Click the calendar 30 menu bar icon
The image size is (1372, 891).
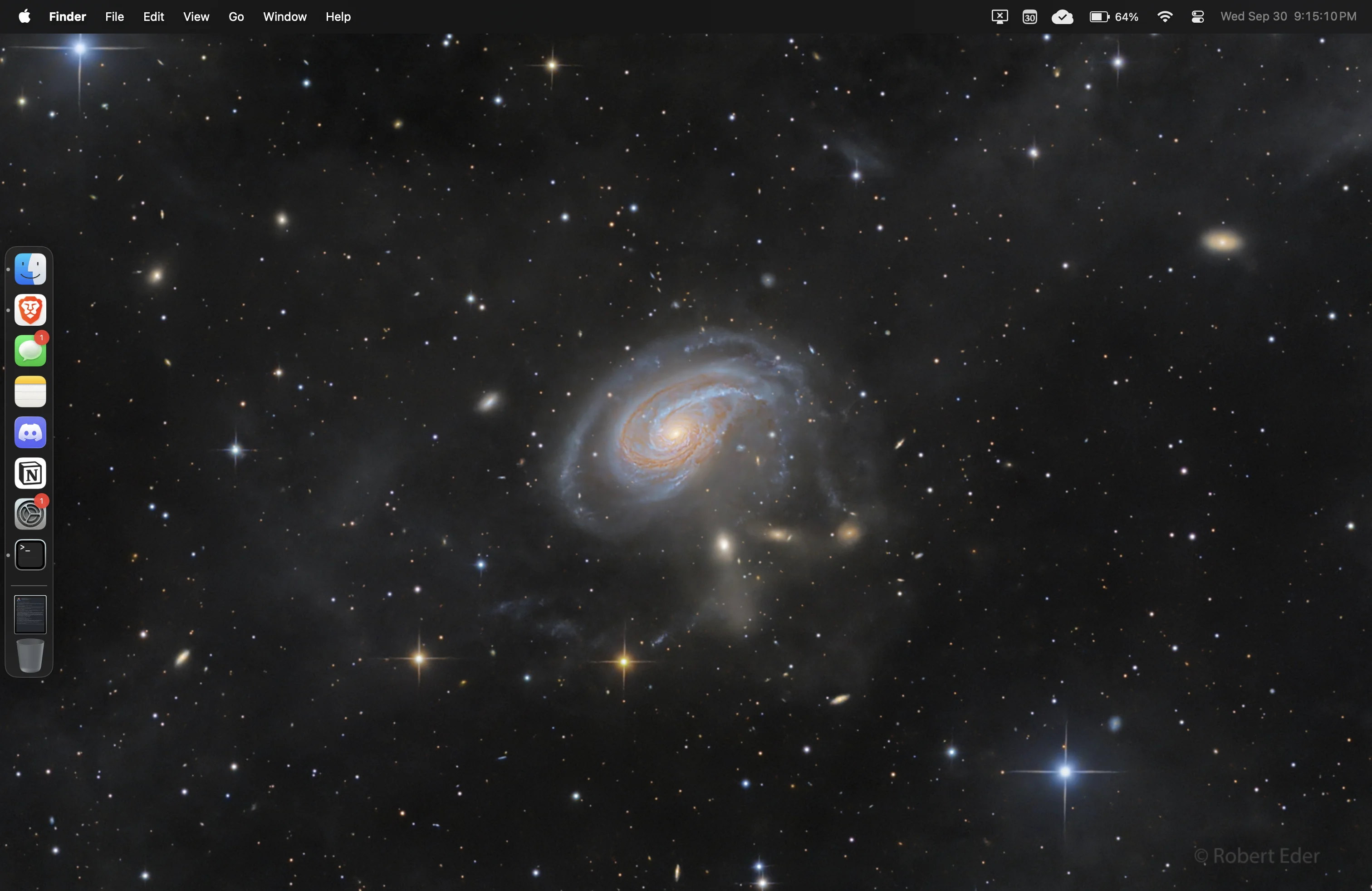(x=1030, y=17)
